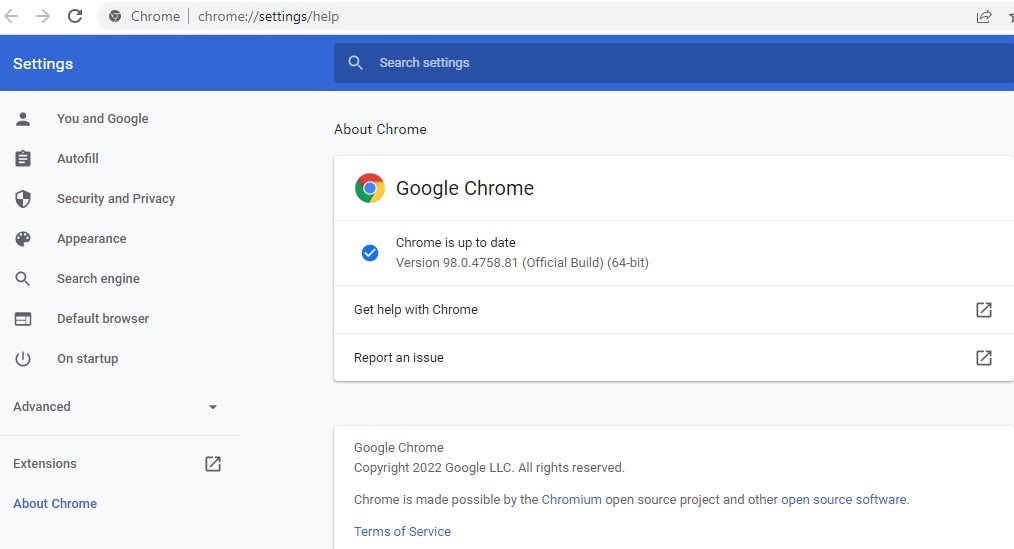The width and height of the screenshot is (1014, 549).
Task: Click the power icon beside On startup
Action: (x=23, y=359)
